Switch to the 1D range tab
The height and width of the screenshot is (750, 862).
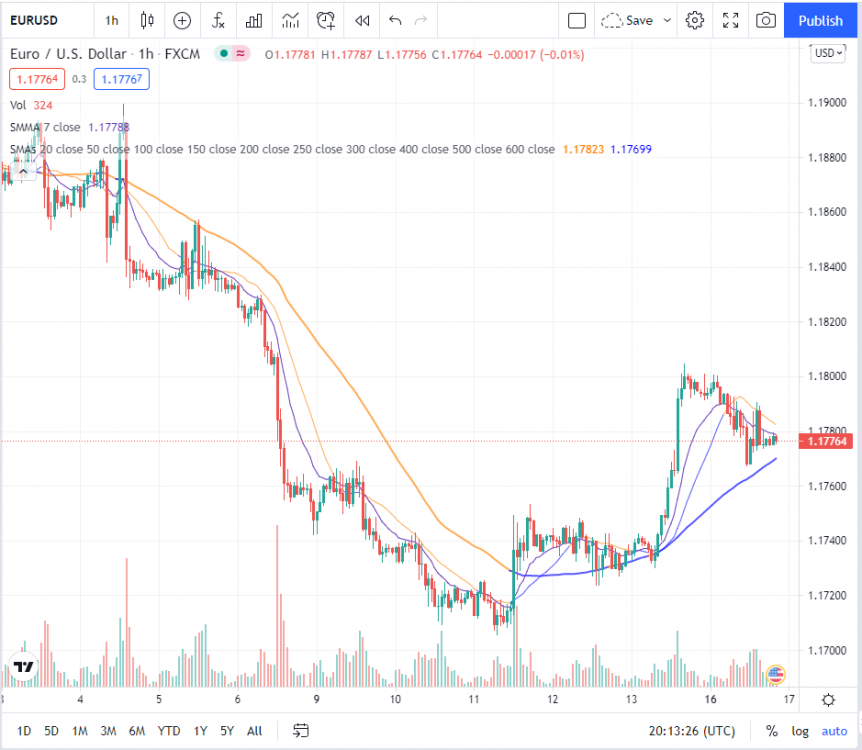pyautogui.click(x=22, y=731)
